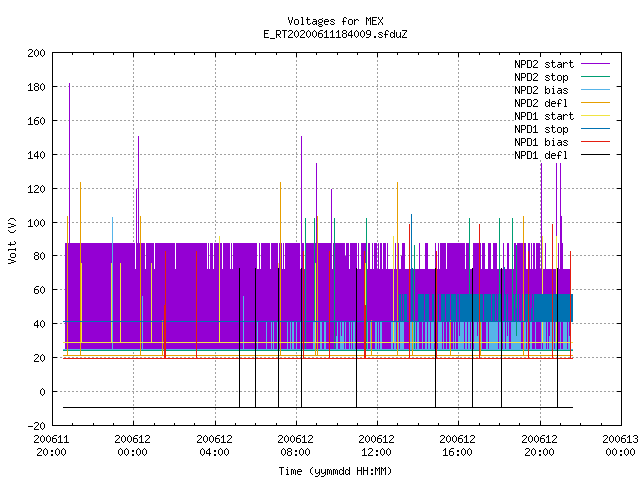The height and width of the screenshot is (480, 640).
Task: Click the 100 y-axis tick label
Action: [x=36, y=223]
